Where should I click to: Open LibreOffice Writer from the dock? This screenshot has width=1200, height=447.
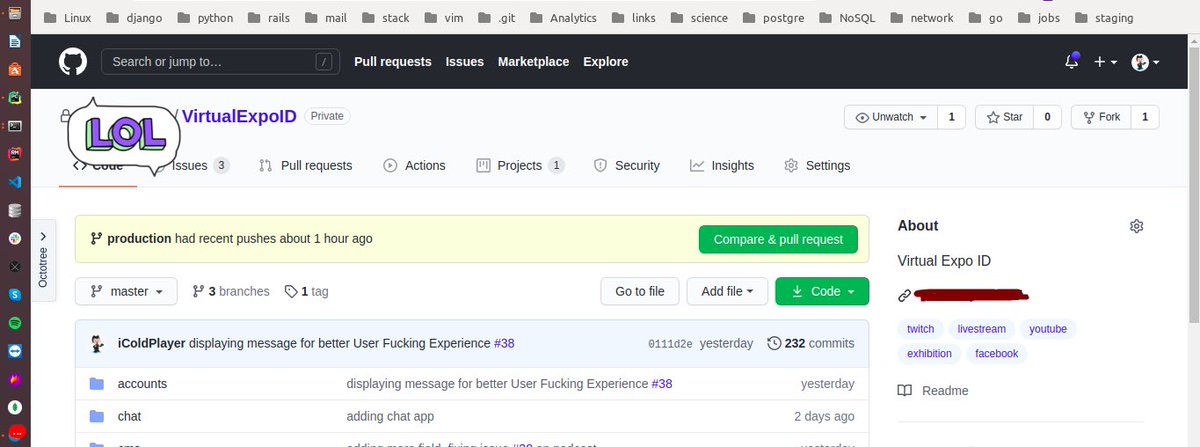coord(15,41)
